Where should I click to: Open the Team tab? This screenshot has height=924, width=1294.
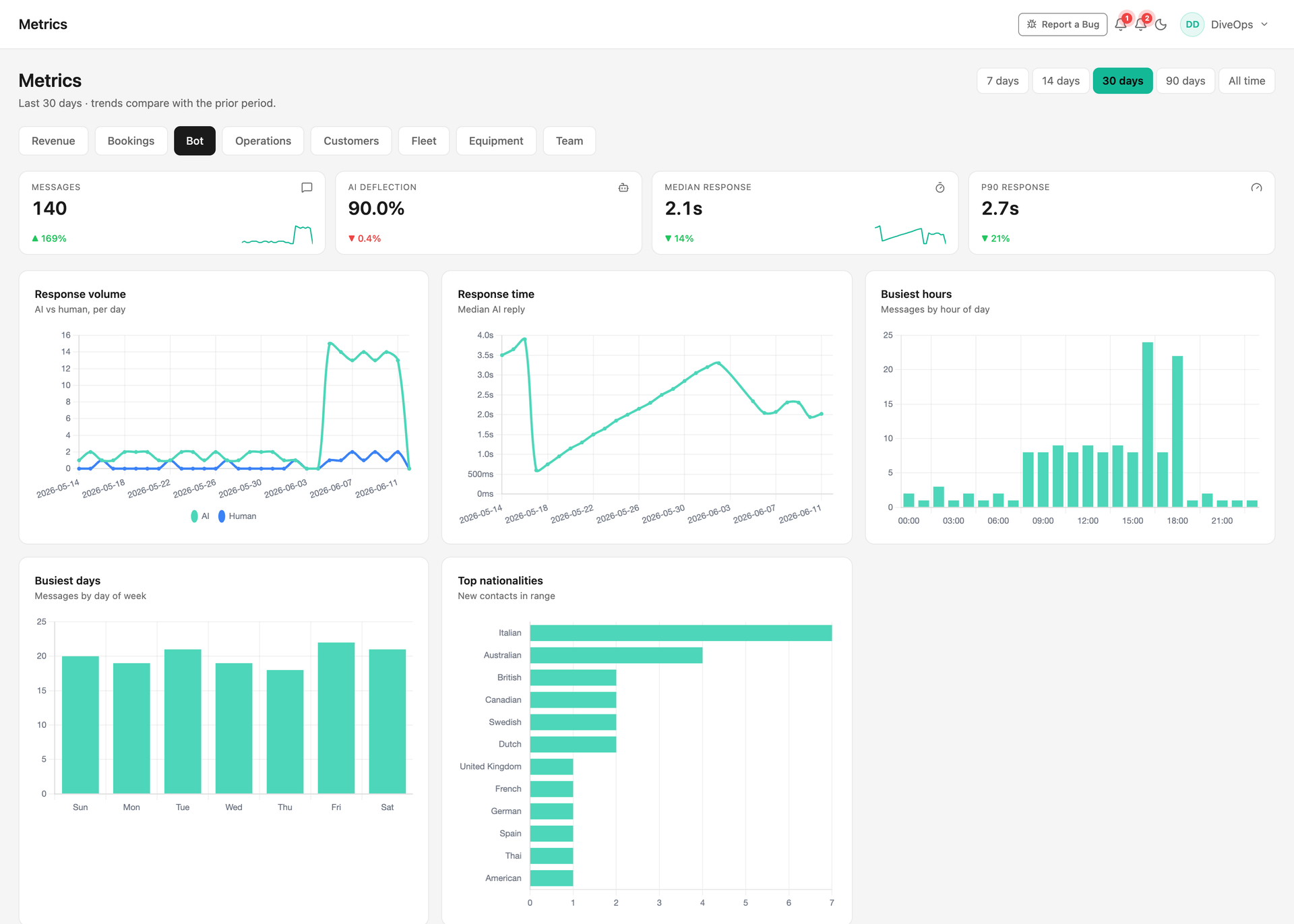pos(569,141)
